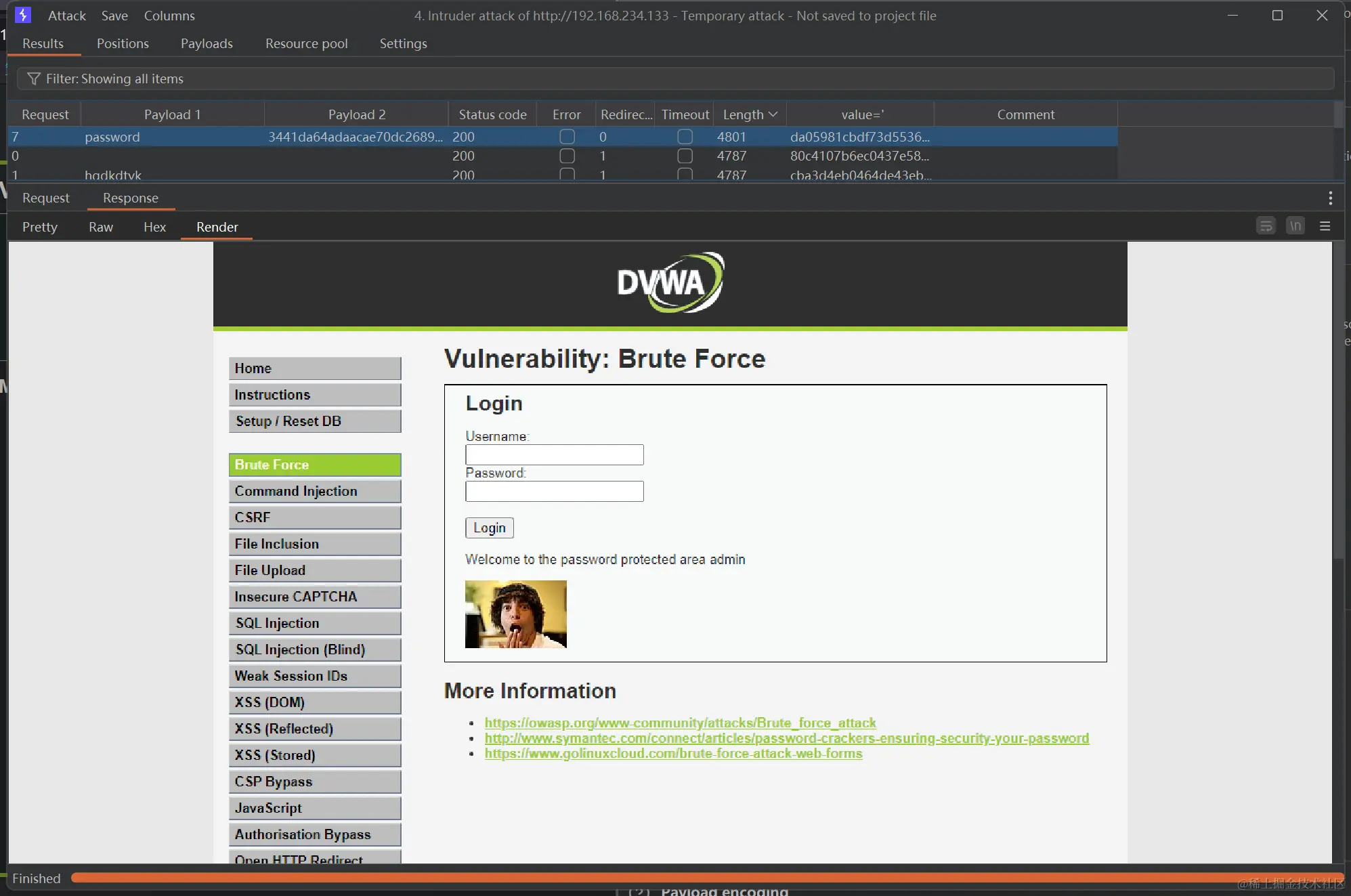Toggle Error checkbox for request 0
The height and width of the screenshot is (896, 1351).
[567, 156]
